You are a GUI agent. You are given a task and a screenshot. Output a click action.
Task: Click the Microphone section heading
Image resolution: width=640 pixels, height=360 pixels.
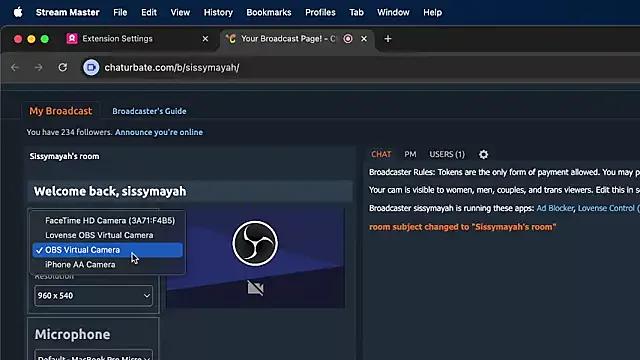72,334
